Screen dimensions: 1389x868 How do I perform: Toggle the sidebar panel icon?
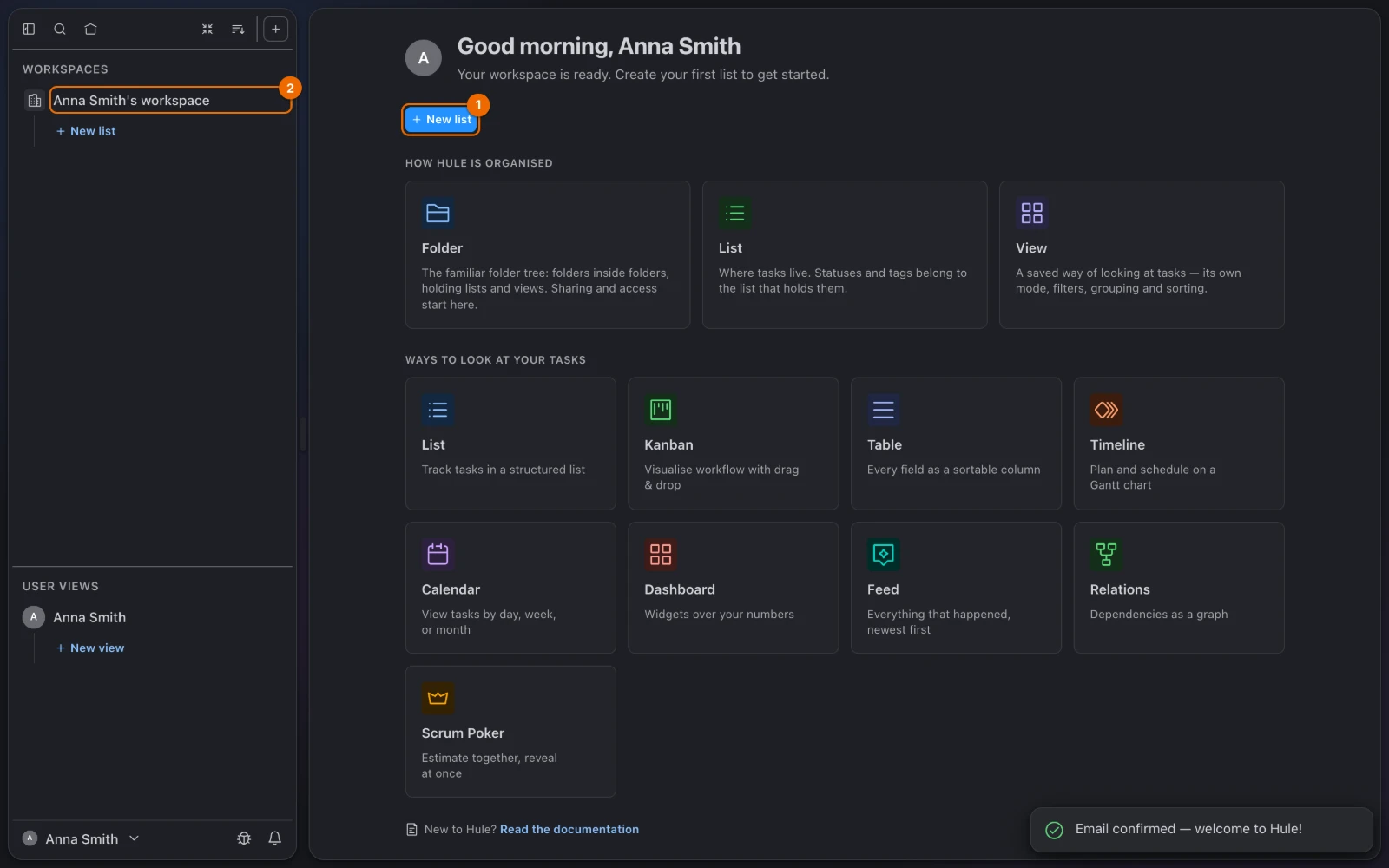[x=29, y=29]
